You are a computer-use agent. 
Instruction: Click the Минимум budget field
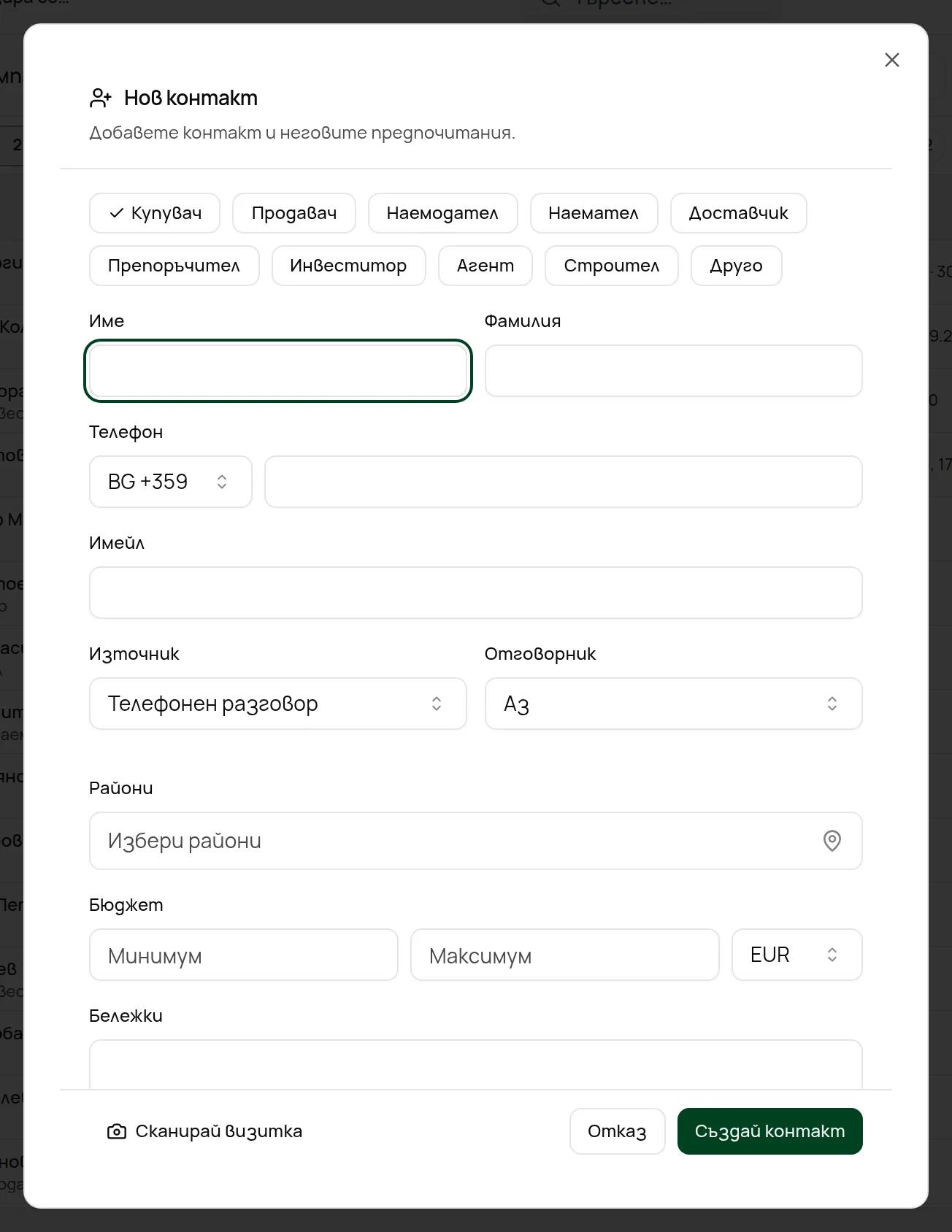pos(244,955)
